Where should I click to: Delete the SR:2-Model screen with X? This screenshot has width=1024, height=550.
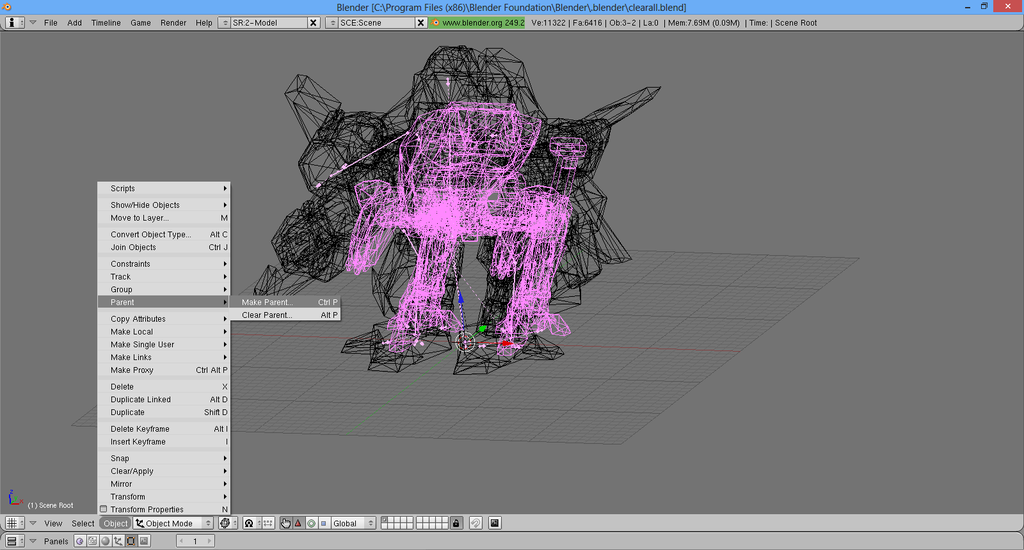coord(313,22)
